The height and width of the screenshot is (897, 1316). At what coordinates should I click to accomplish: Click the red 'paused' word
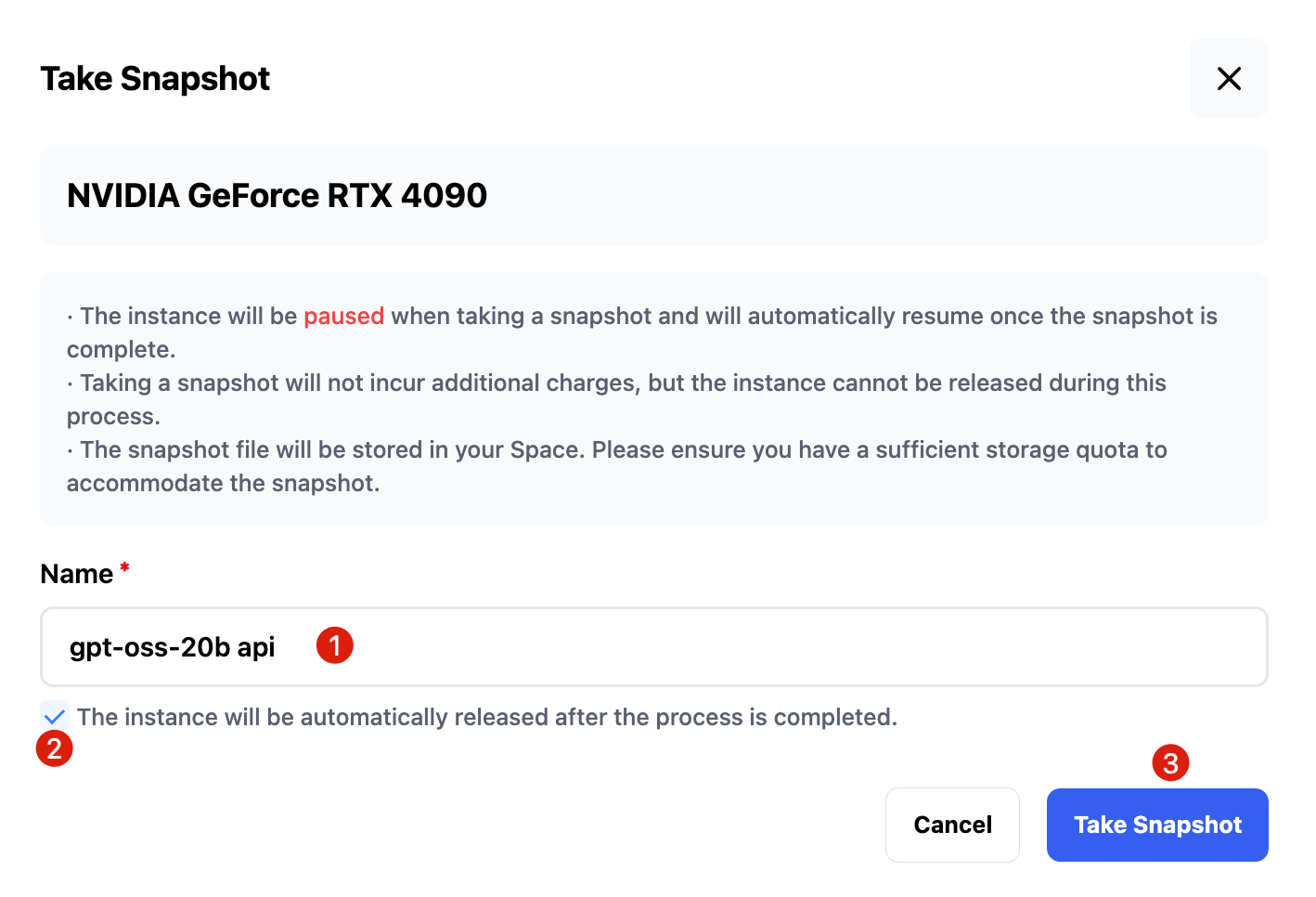[x=344, y=317]
